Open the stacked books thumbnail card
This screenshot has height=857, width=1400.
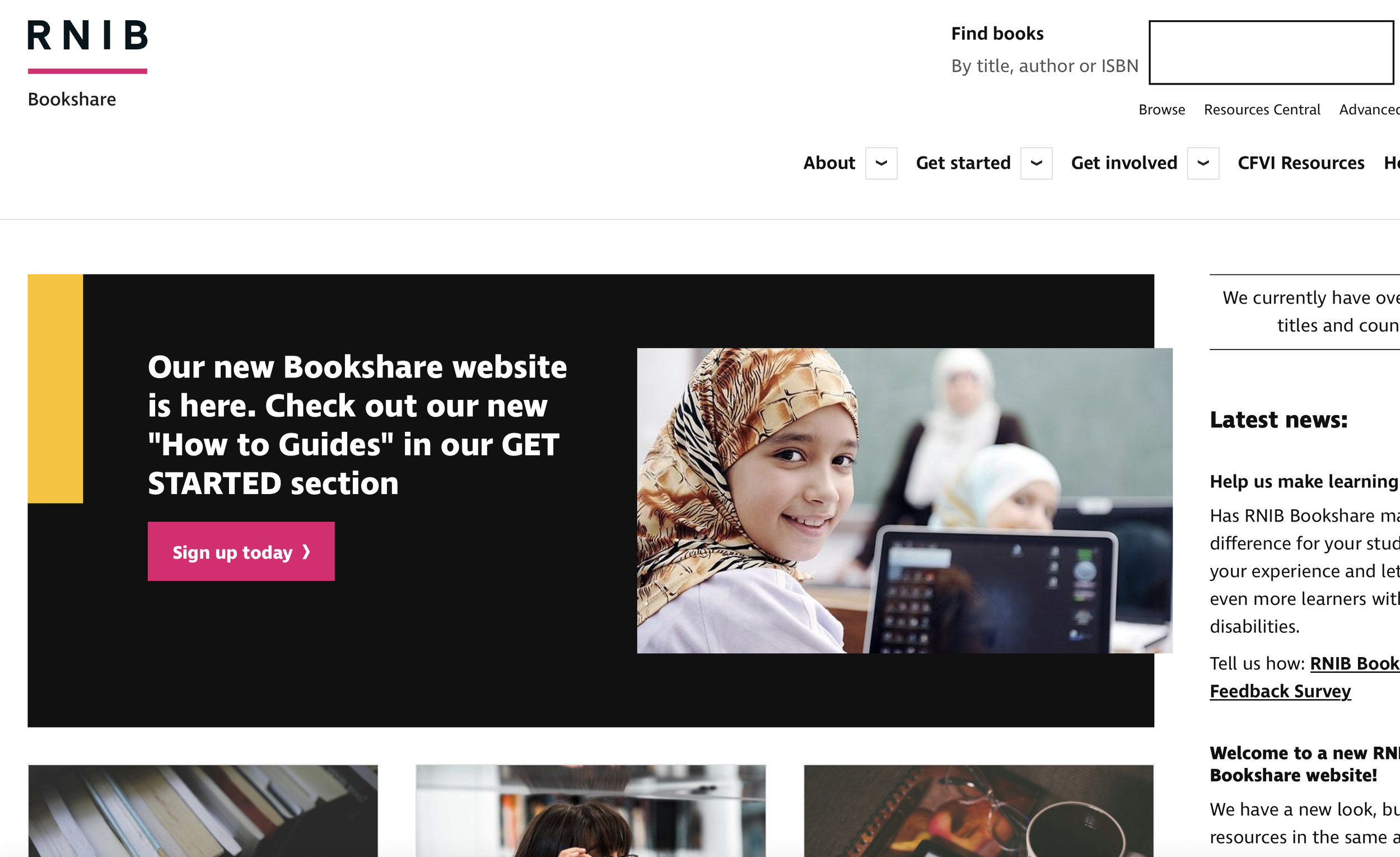203,811
